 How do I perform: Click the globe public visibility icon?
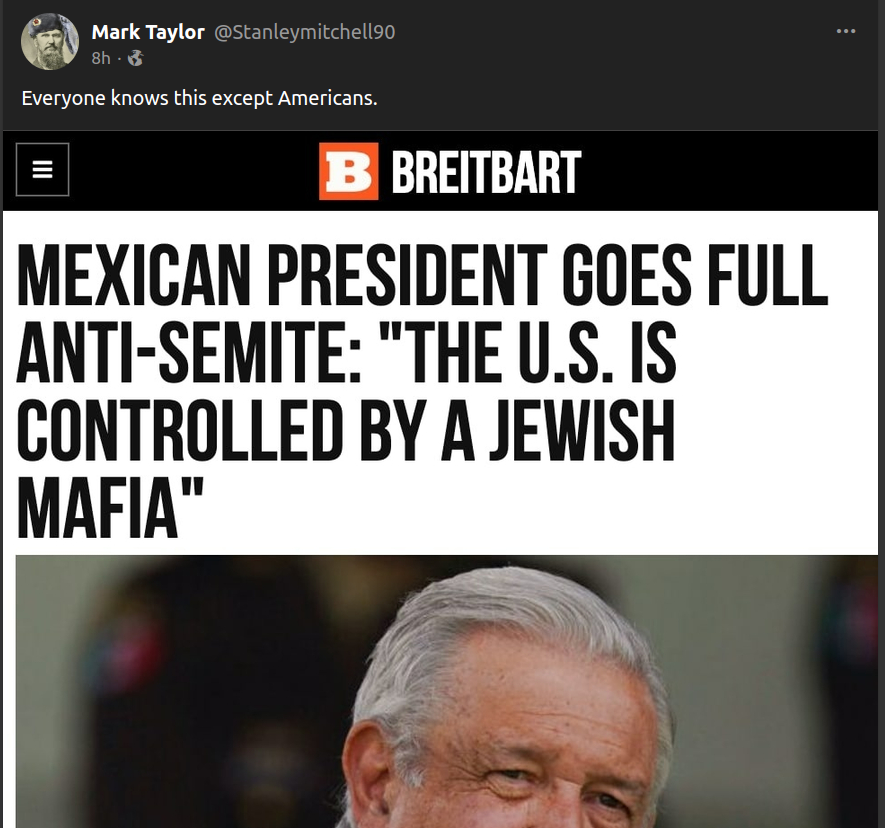(x=135, y=58)
